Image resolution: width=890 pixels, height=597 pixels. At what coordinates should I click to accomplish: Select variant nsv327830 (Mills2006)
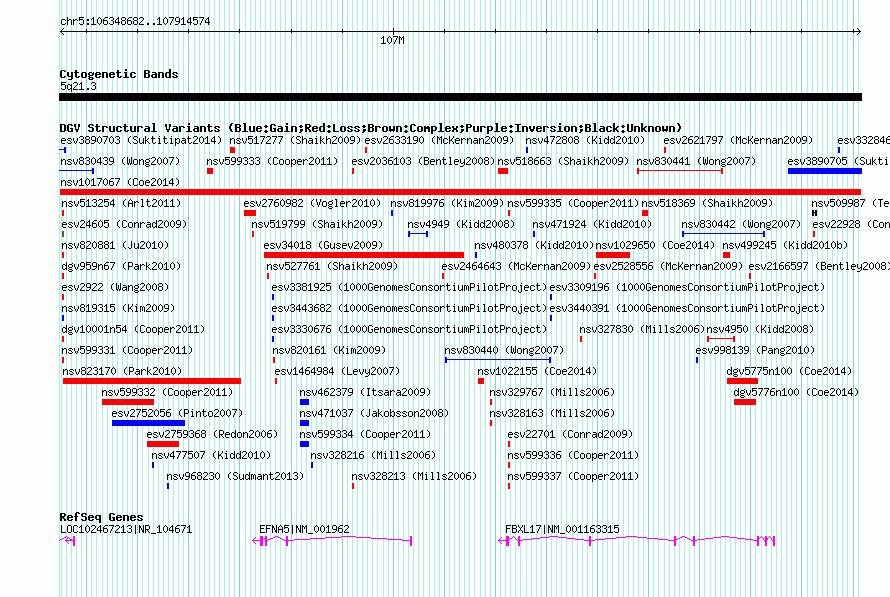pyautogui.click(x=642, y=329)
